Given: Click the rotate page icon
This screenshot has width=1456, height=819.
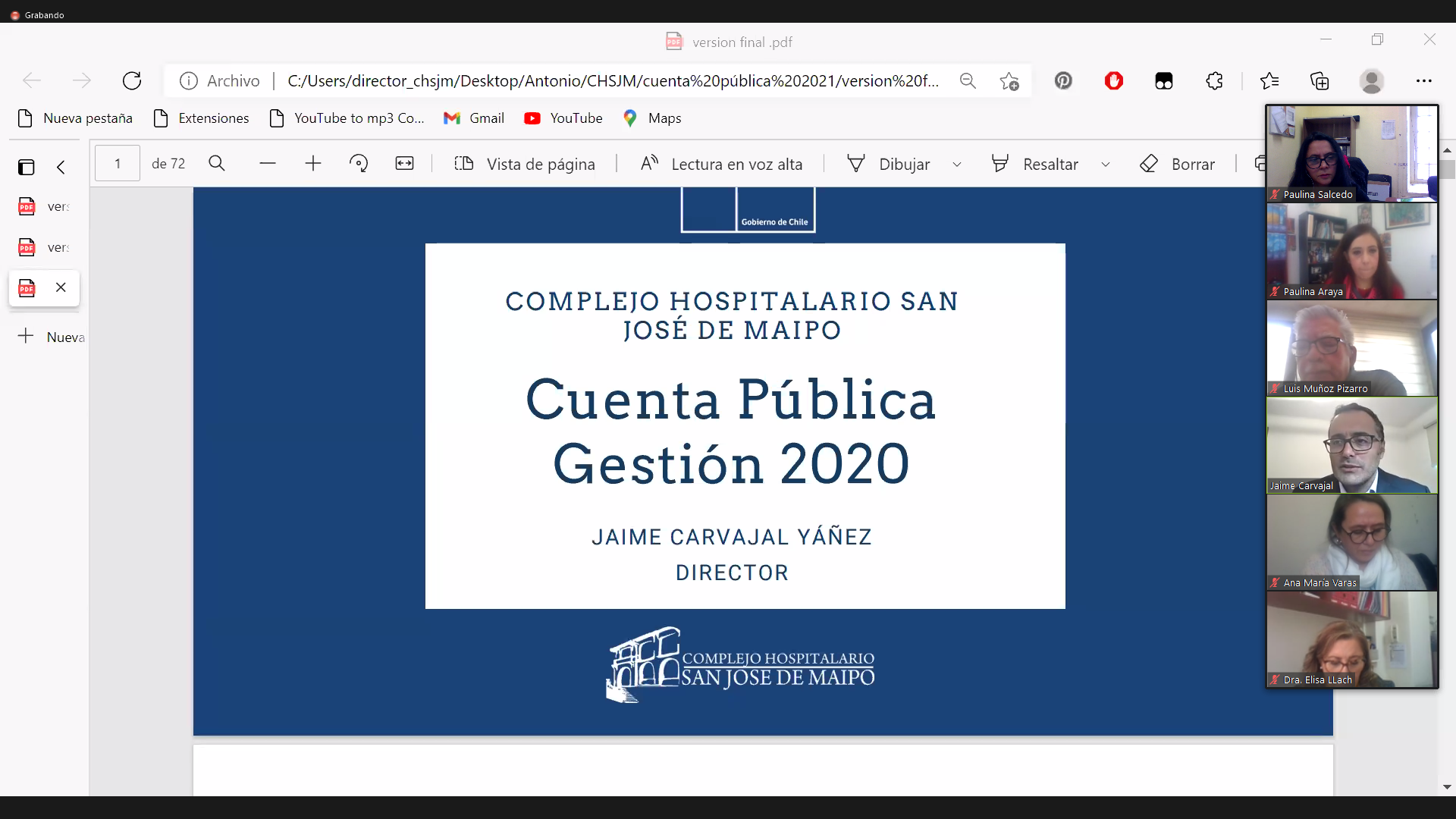Looking at the screenshot, I should tap(359, 164).
